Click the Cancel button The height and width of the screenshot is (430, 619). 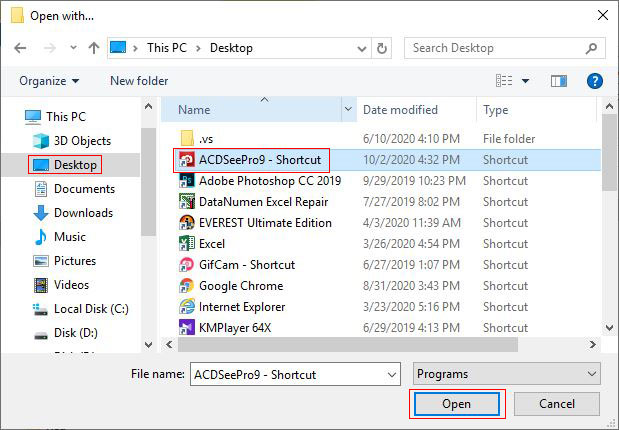[x=557, y=404]
